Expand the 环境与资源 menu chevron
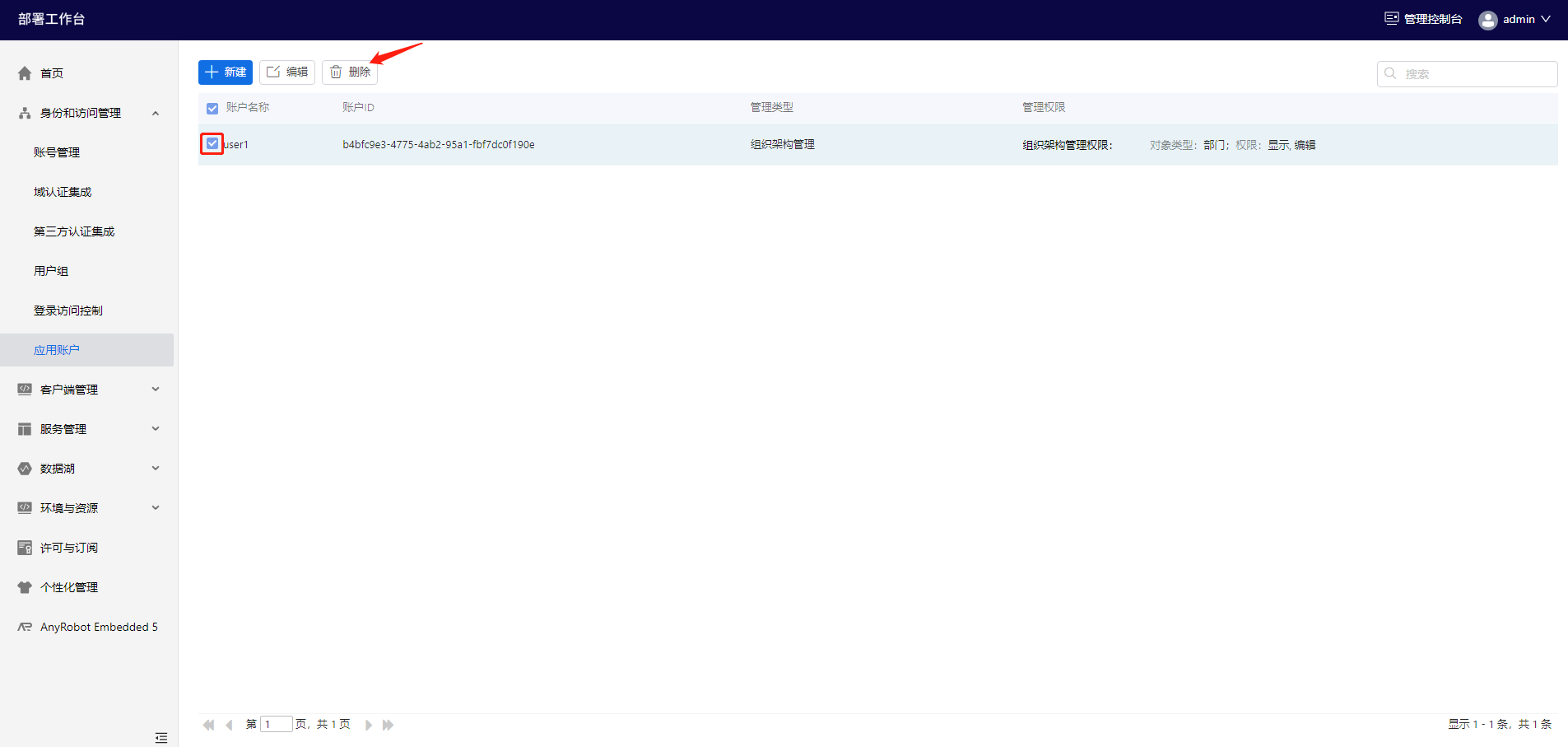Image resolution: width=1568 pixels, height=747 pixels. pos(156,508)
